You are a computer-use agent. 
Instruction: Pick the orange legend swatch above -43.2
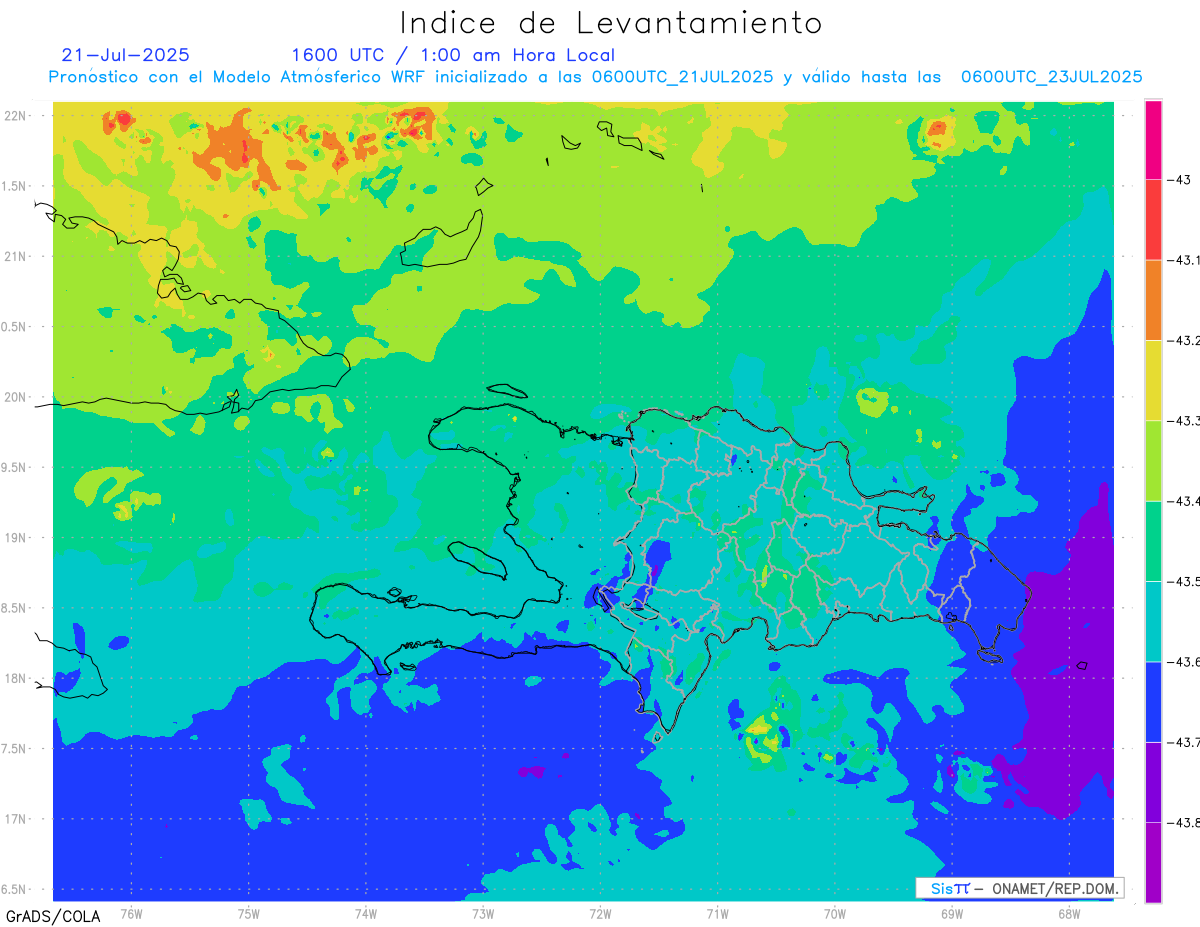point(1153,300)
